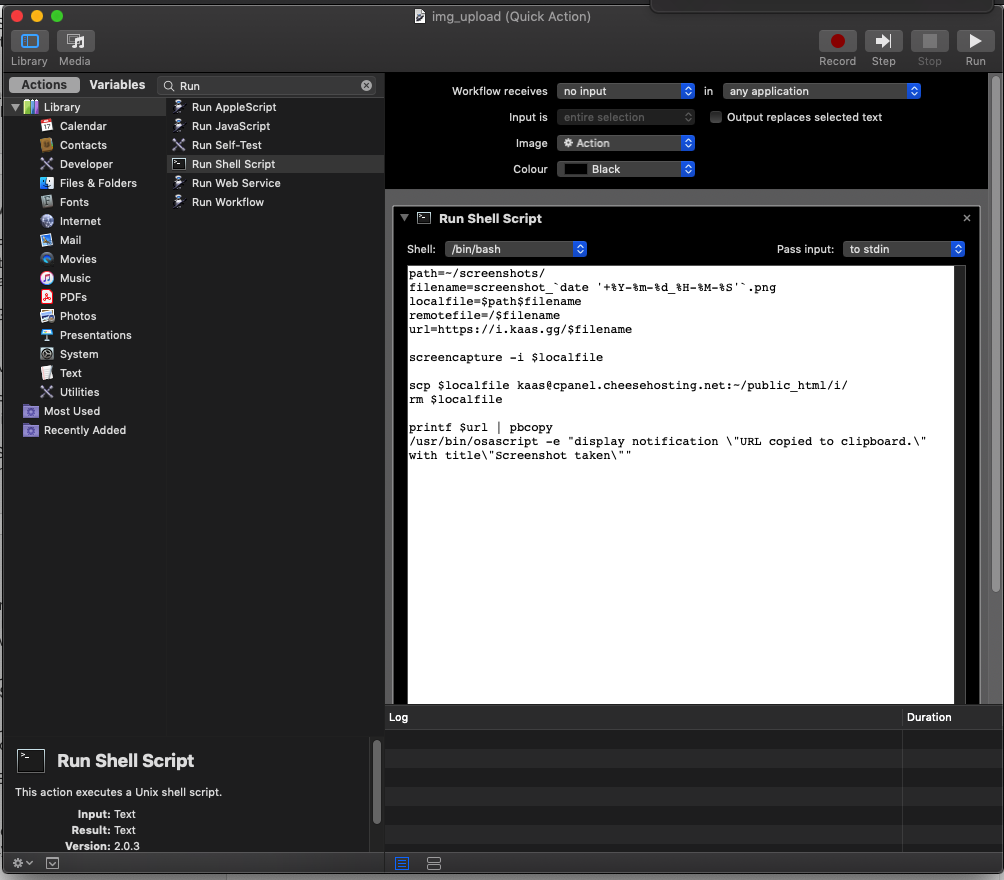Enable Output replaces selected text checkbox
Screen dimensions: 1004x880
click(x=716, y=117)
